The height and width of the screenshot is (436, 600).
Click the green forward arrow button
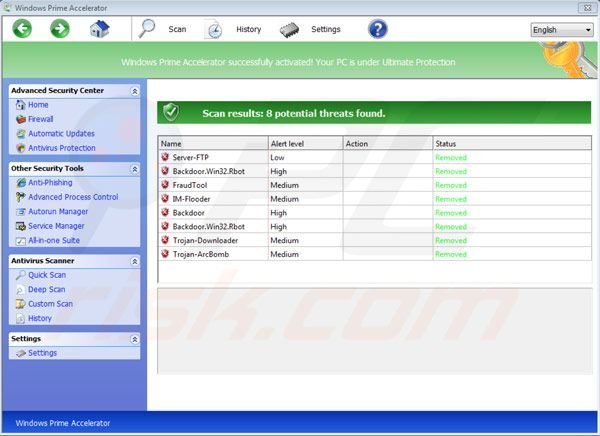click(60, 29)
